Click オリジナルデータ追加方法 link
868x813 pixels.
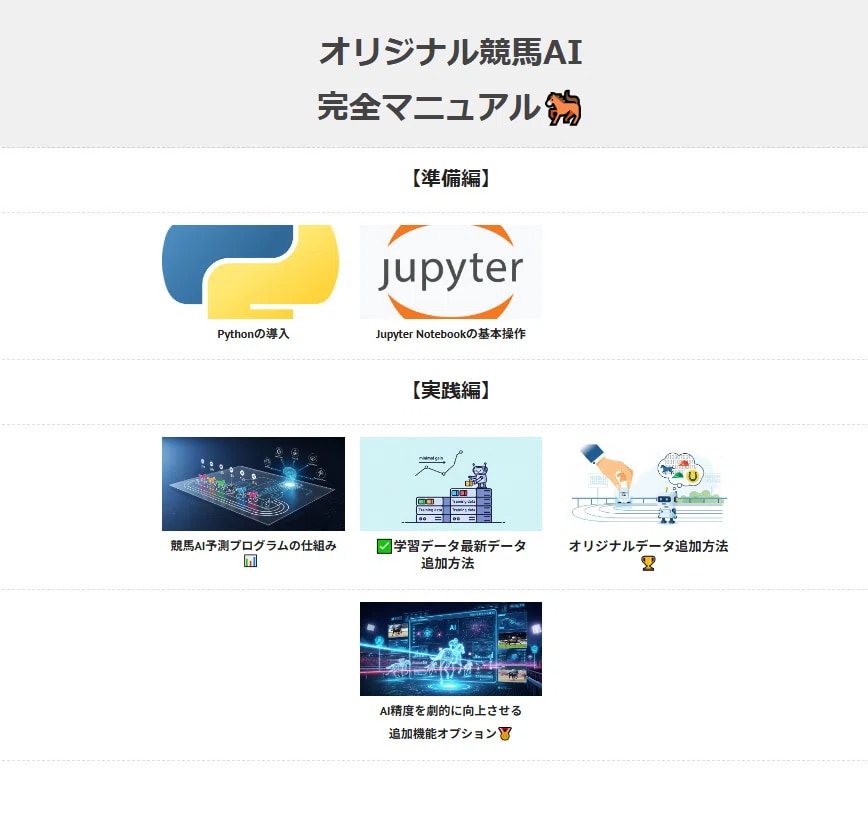648,546
